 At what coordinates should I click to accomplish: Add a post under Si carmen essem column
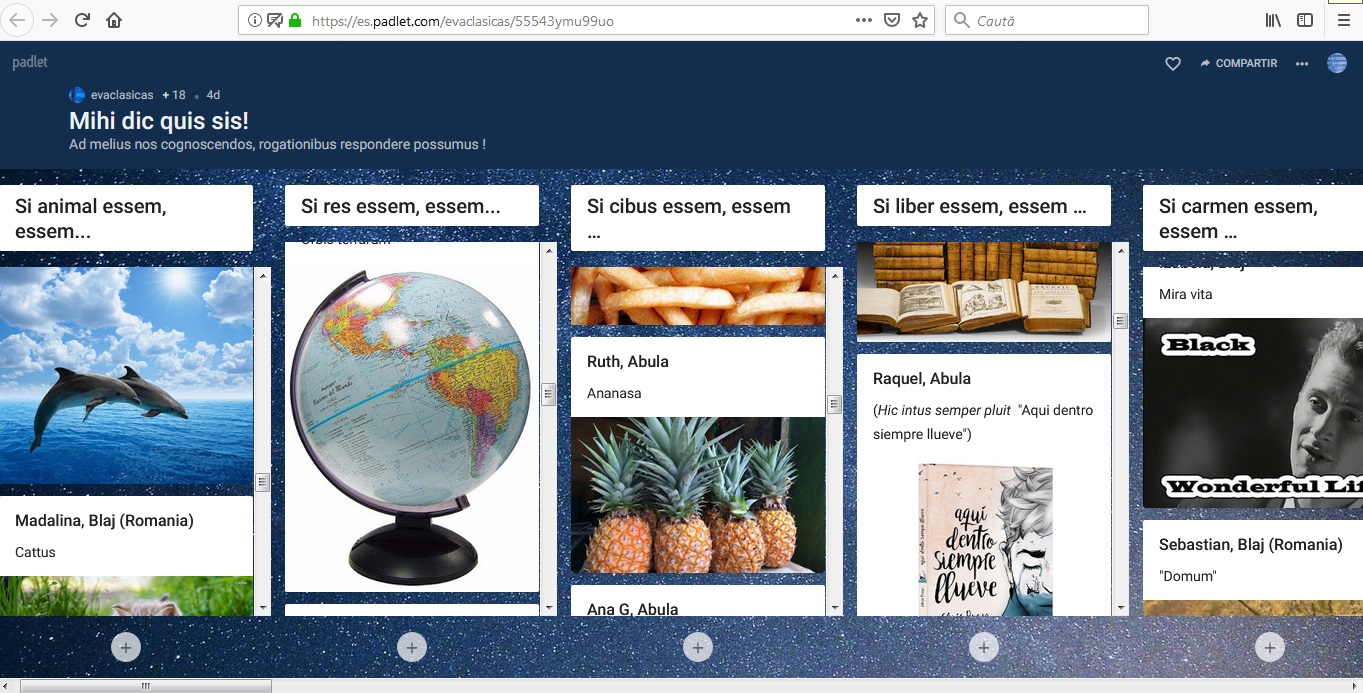tap(1269, 647)
